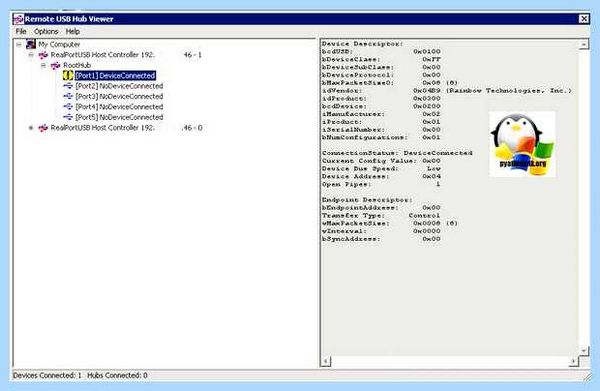600x391 pixels.
Task: Click the Port2 USB icon
Action: (68, 86)
